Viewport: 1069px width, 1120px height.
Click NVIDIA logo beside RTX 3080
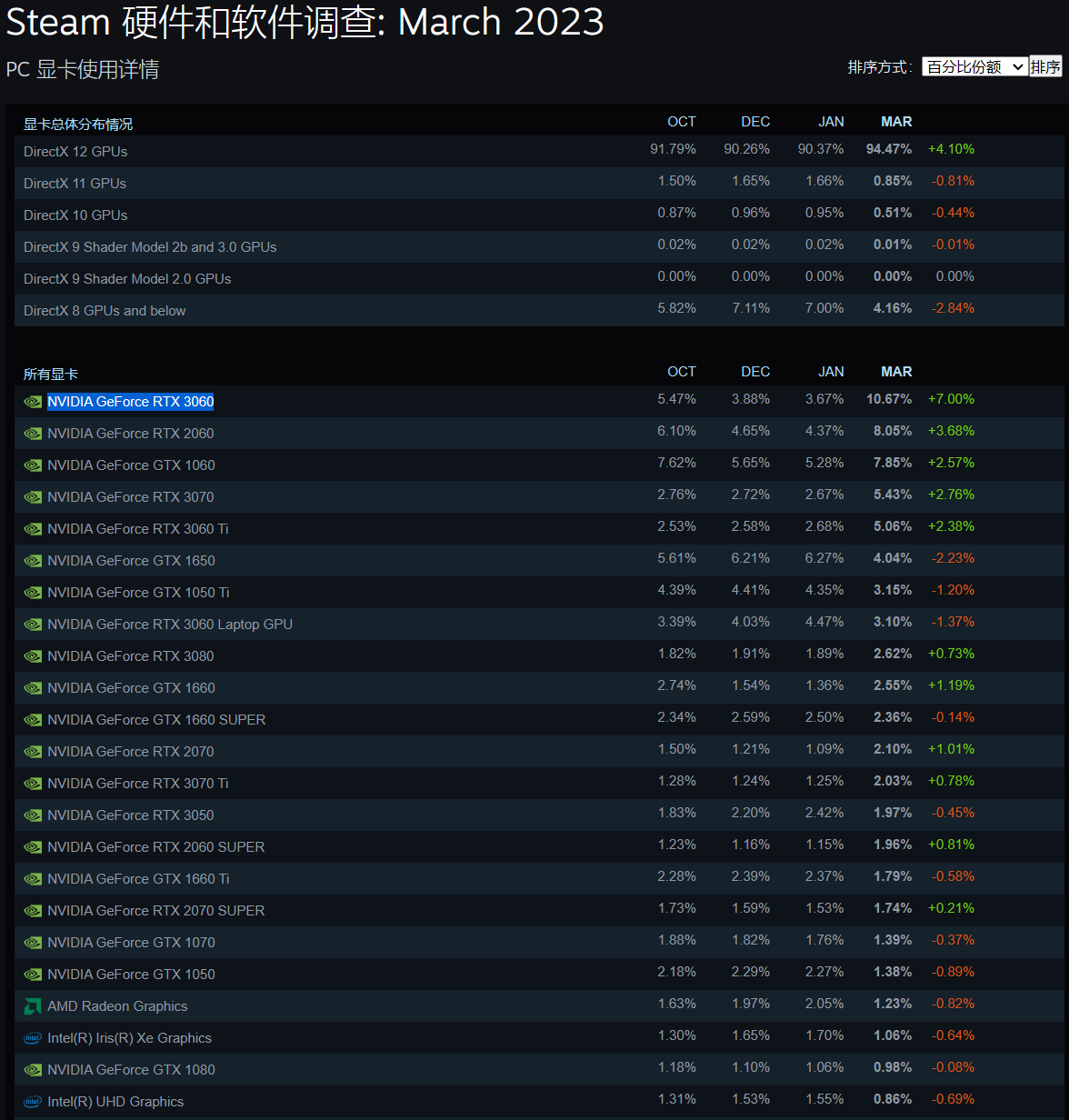[33, 656]
